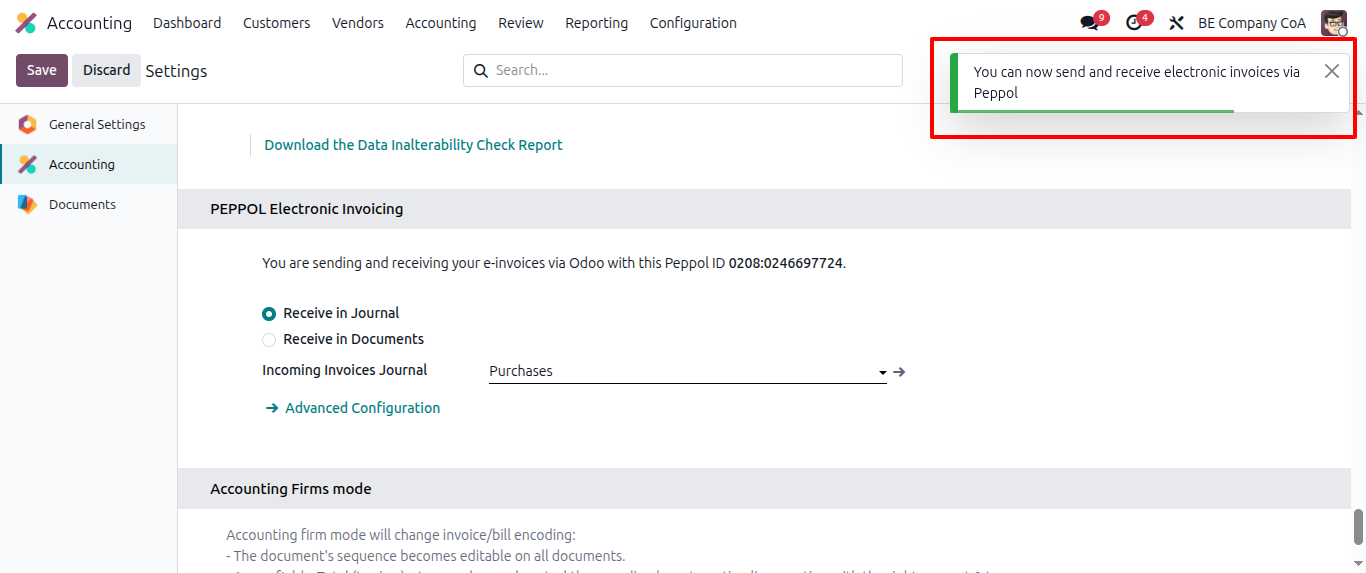Click the Save button

(x=42, y=70)
